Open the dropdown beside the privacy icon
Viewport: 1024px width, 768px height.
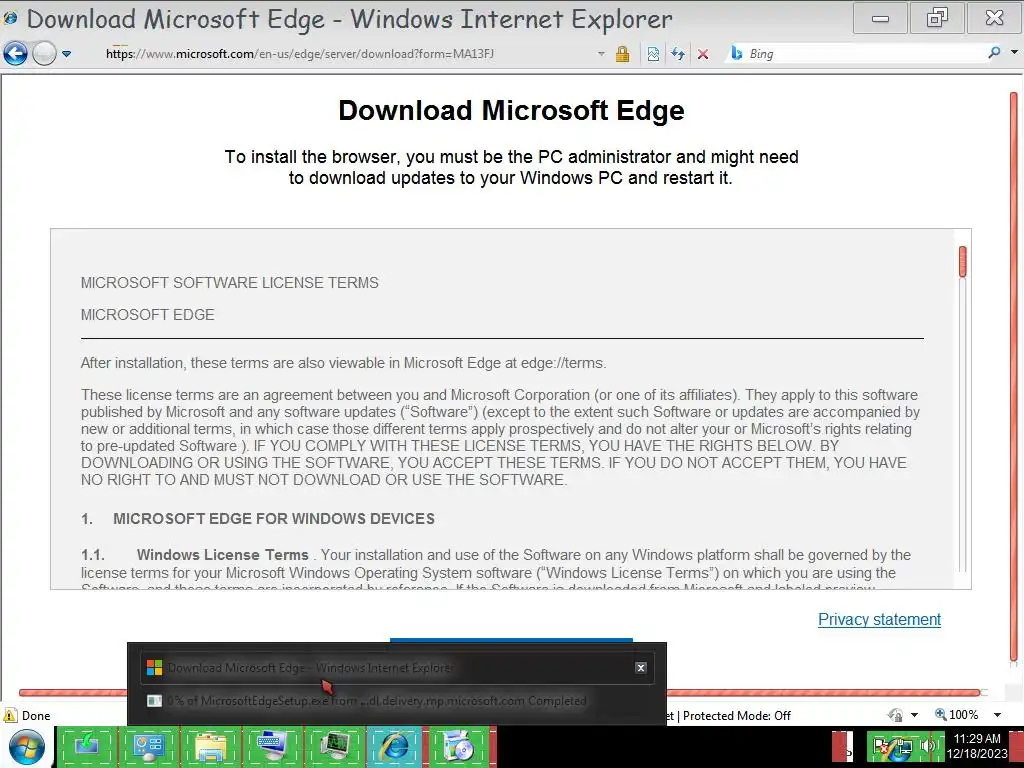coord(914,715)
